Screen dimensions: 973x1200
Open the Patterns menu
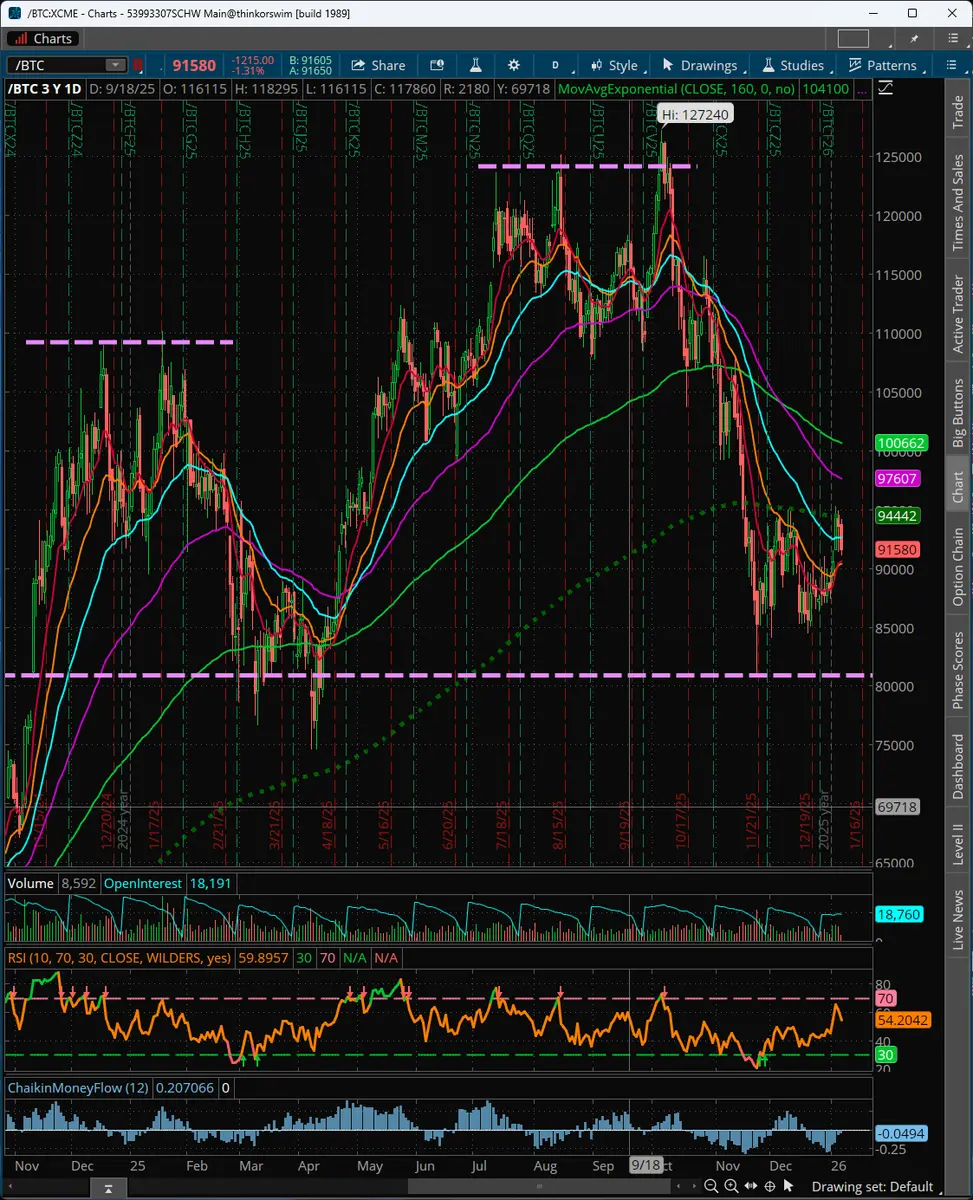tap(882, 65)
